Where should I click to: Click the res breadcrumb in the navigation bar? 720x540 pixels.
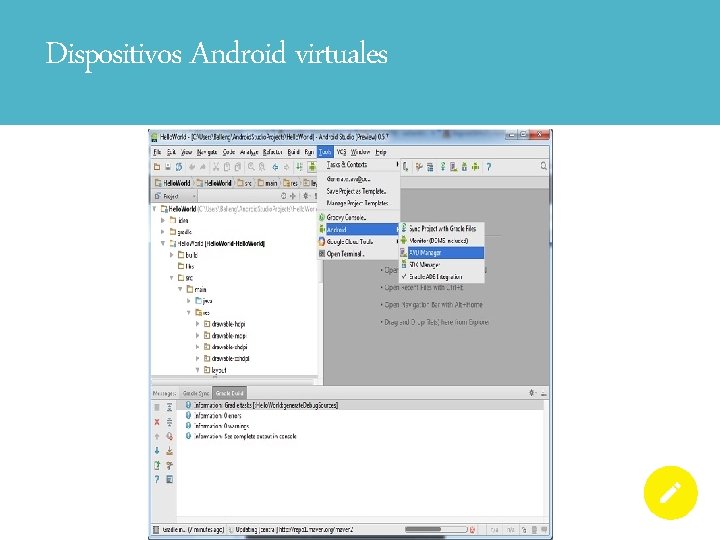coord(291,183)
